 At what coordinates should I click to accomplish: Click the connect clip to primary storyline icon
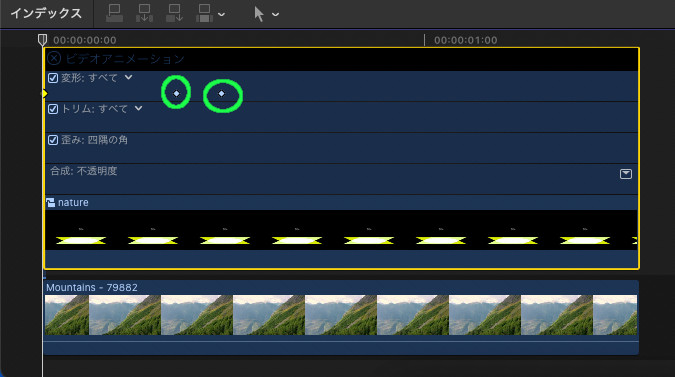click(114, 13)
